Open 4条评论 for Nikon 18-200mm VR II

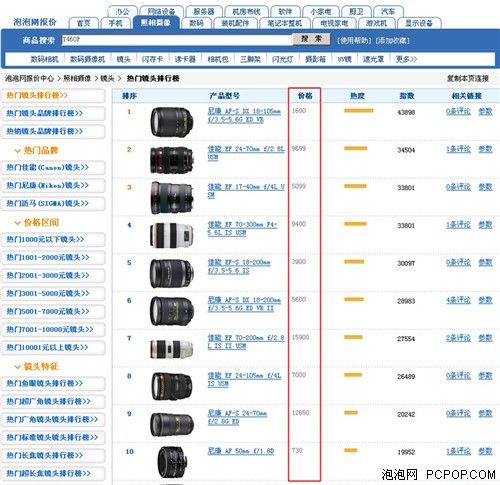pos(459,300)
